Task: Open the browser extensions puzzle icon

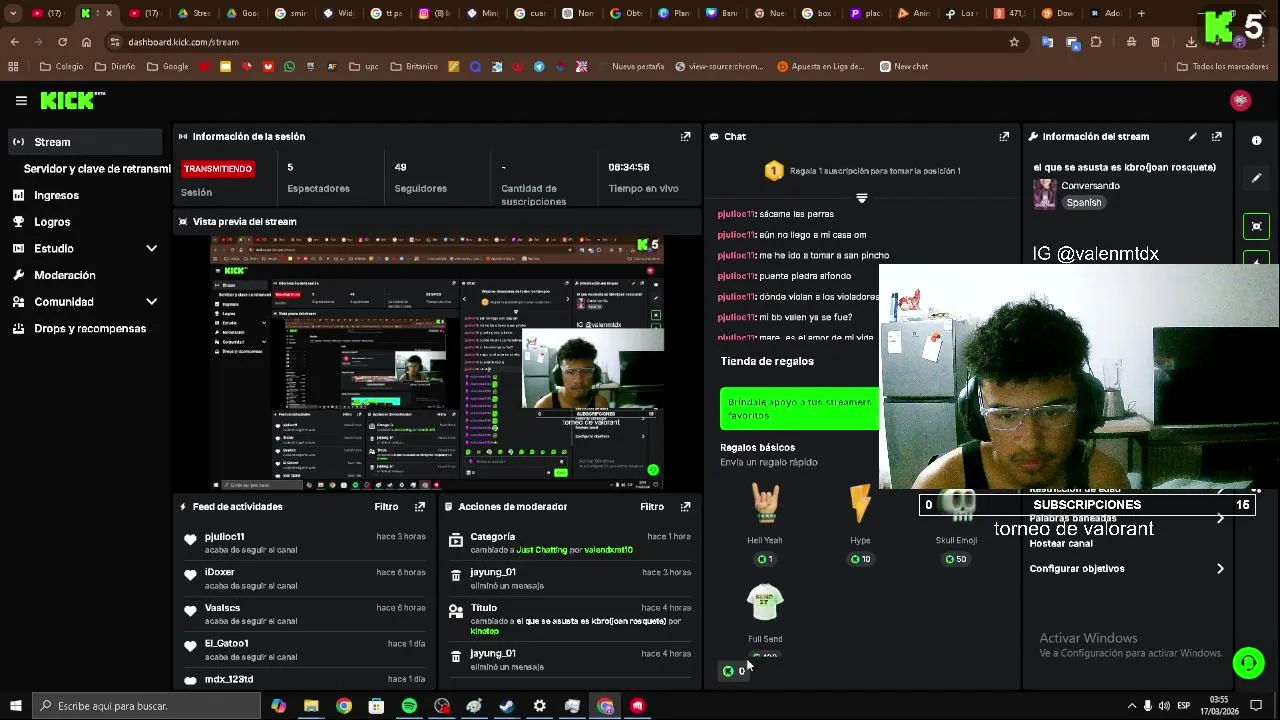Action: [1096, 42]
